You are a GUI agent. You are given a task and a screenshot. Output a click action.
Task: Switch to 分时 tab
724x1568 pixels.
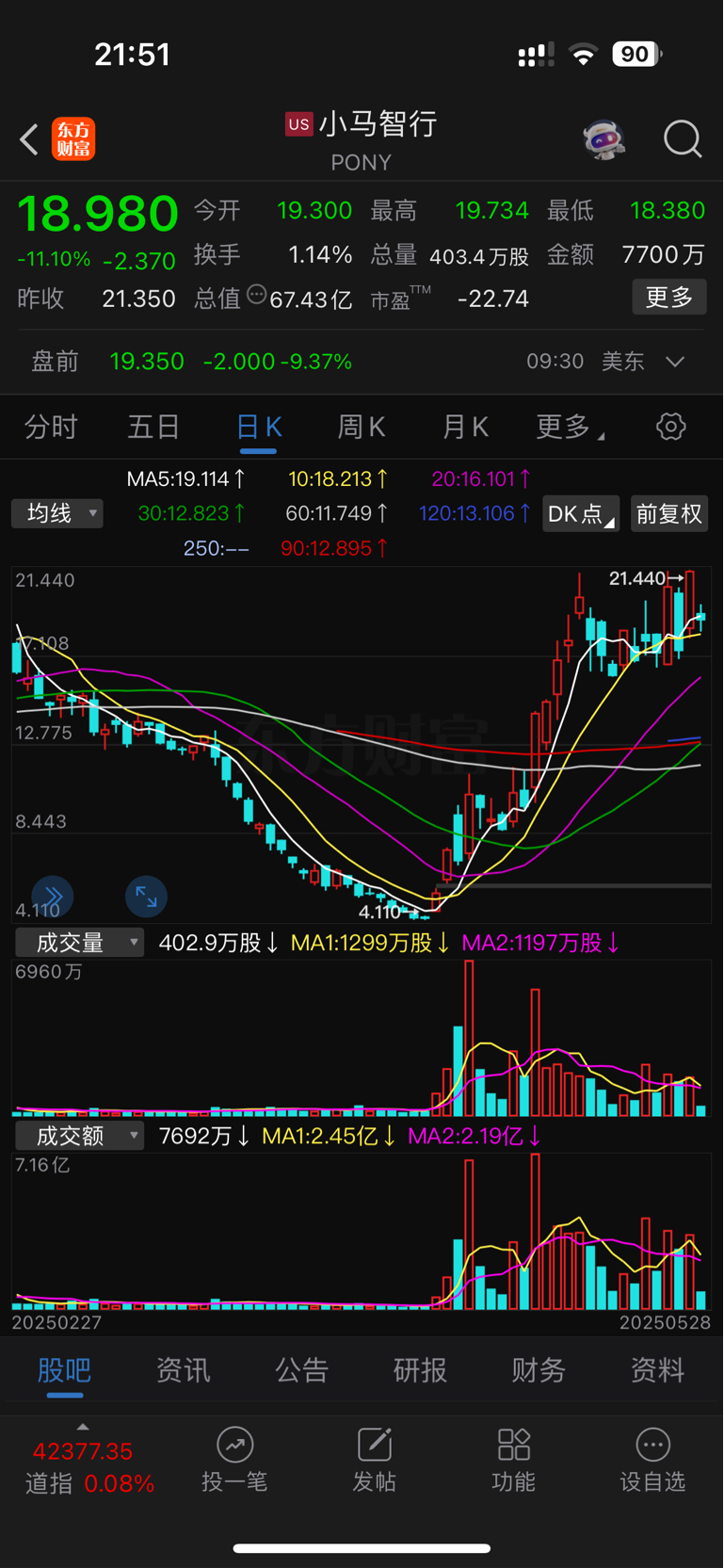click(x=51, y=427)
